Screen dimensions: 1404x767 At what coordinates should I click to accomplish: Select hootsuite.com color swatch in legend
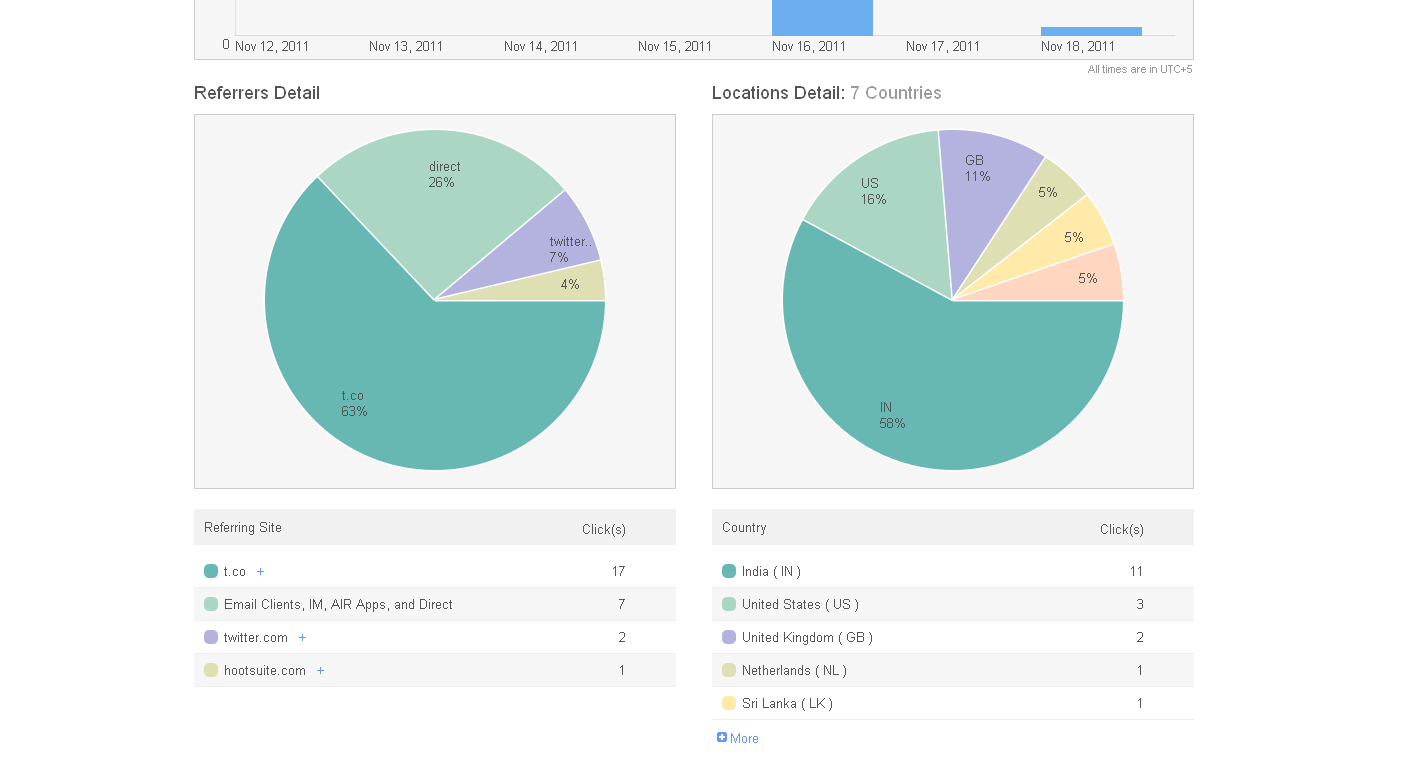coord(211,670)
